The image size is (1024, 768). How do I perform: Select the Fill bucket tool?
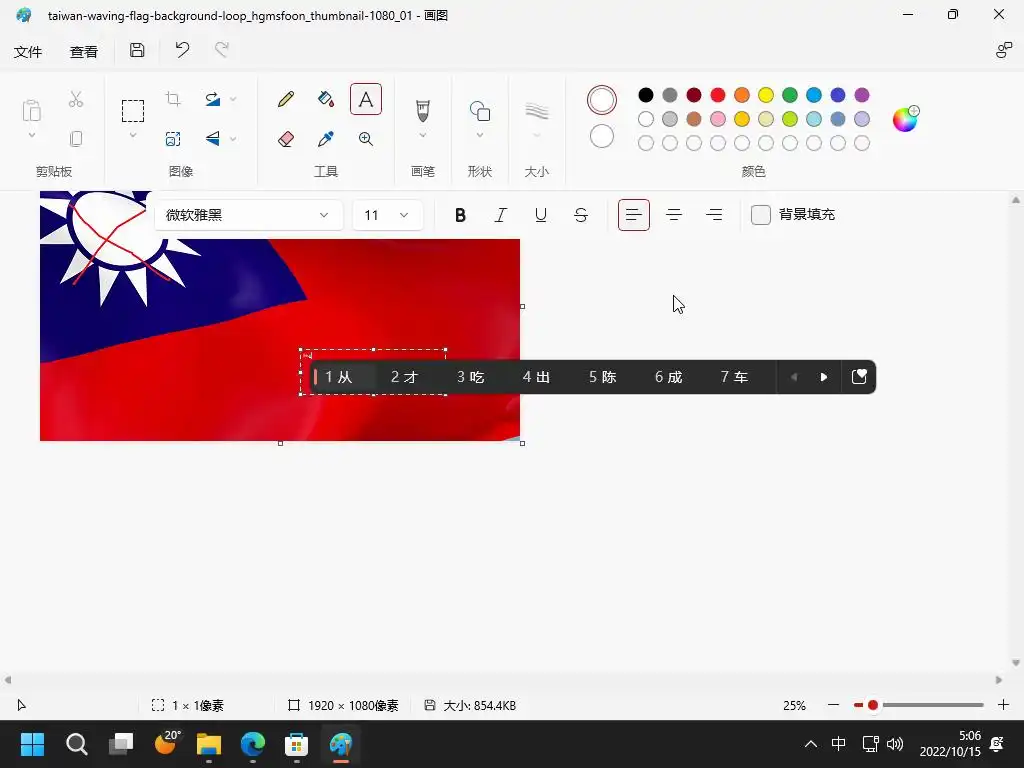[x=326, y=99]
